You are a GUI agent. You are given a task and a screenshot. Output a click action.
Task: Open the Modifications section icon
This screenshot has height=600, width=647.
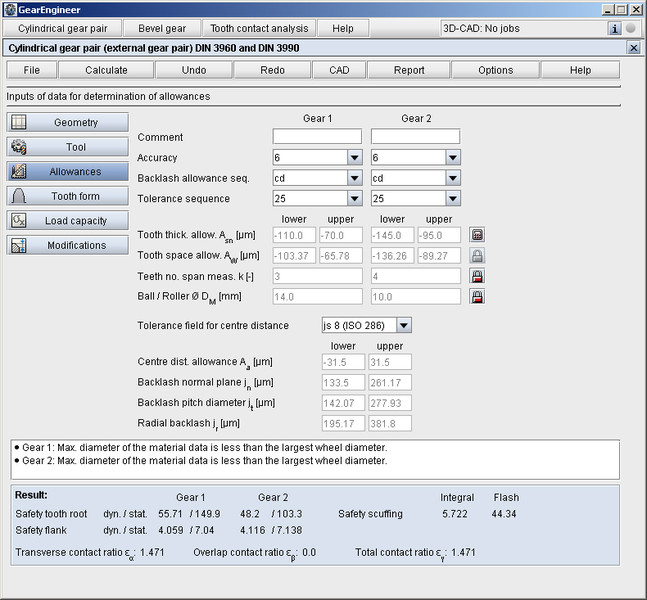pos(19,245)
